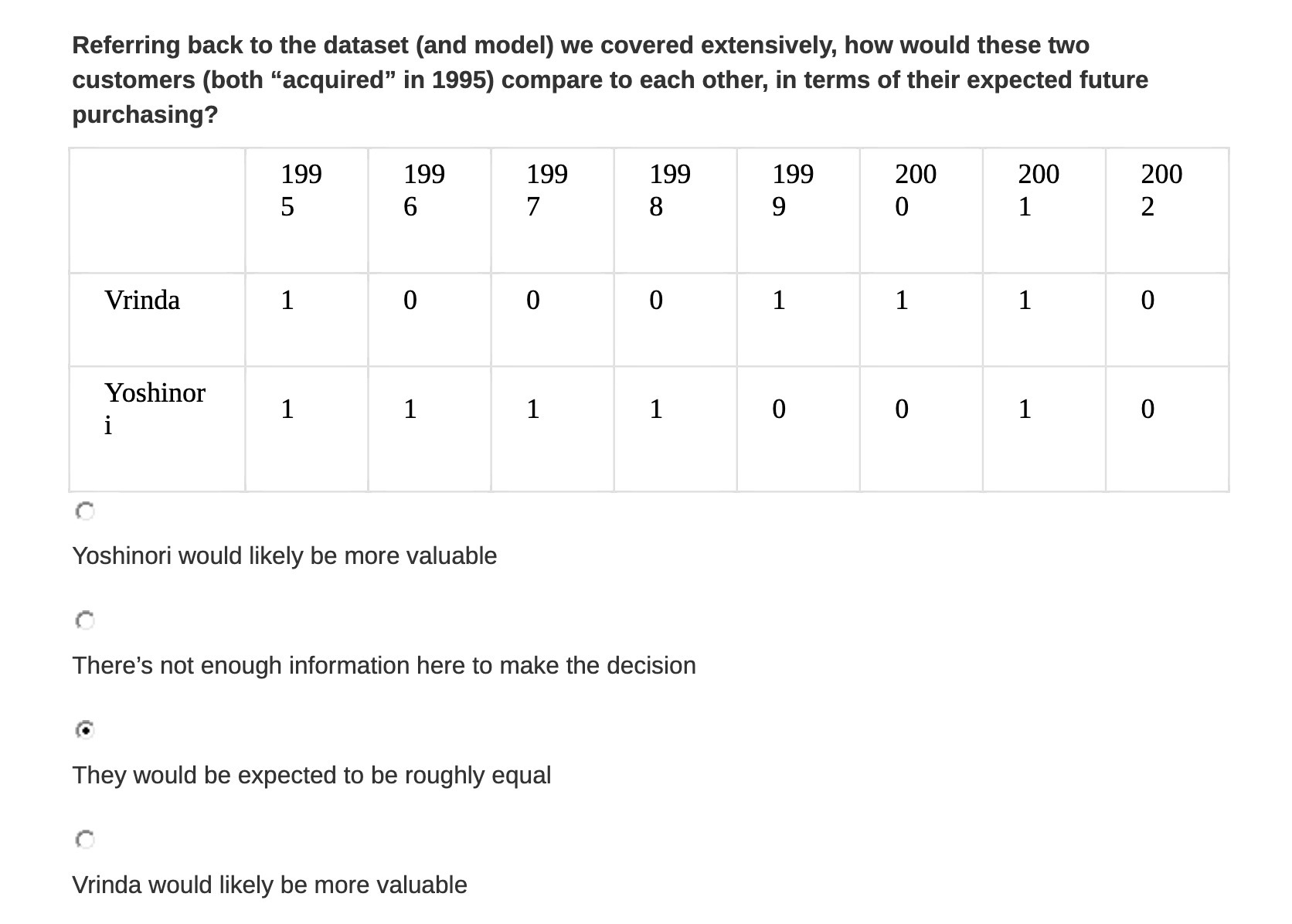The width and height of the screenshot is (1292, 924).
Task: Select the Yoshinori would likely be more valuable option
Action: 86,511
